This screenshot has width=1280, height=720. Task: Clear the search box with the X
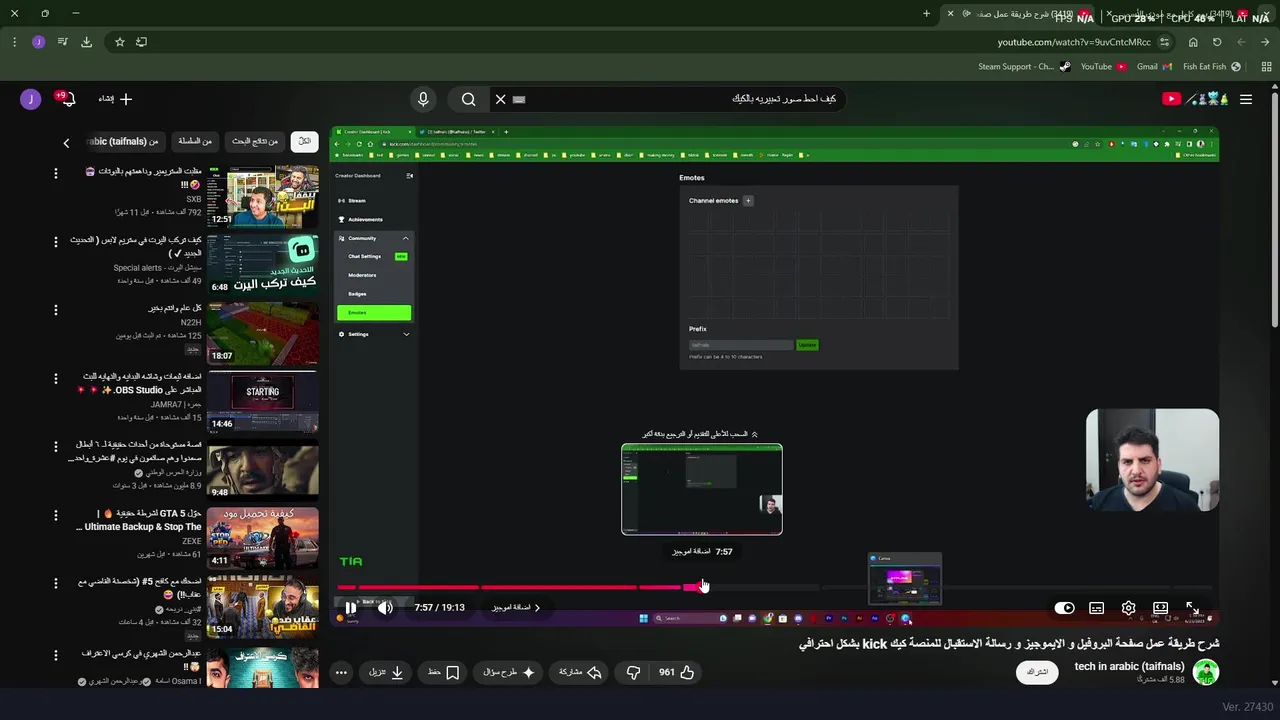pyautogui.click(x=500, y=99)
